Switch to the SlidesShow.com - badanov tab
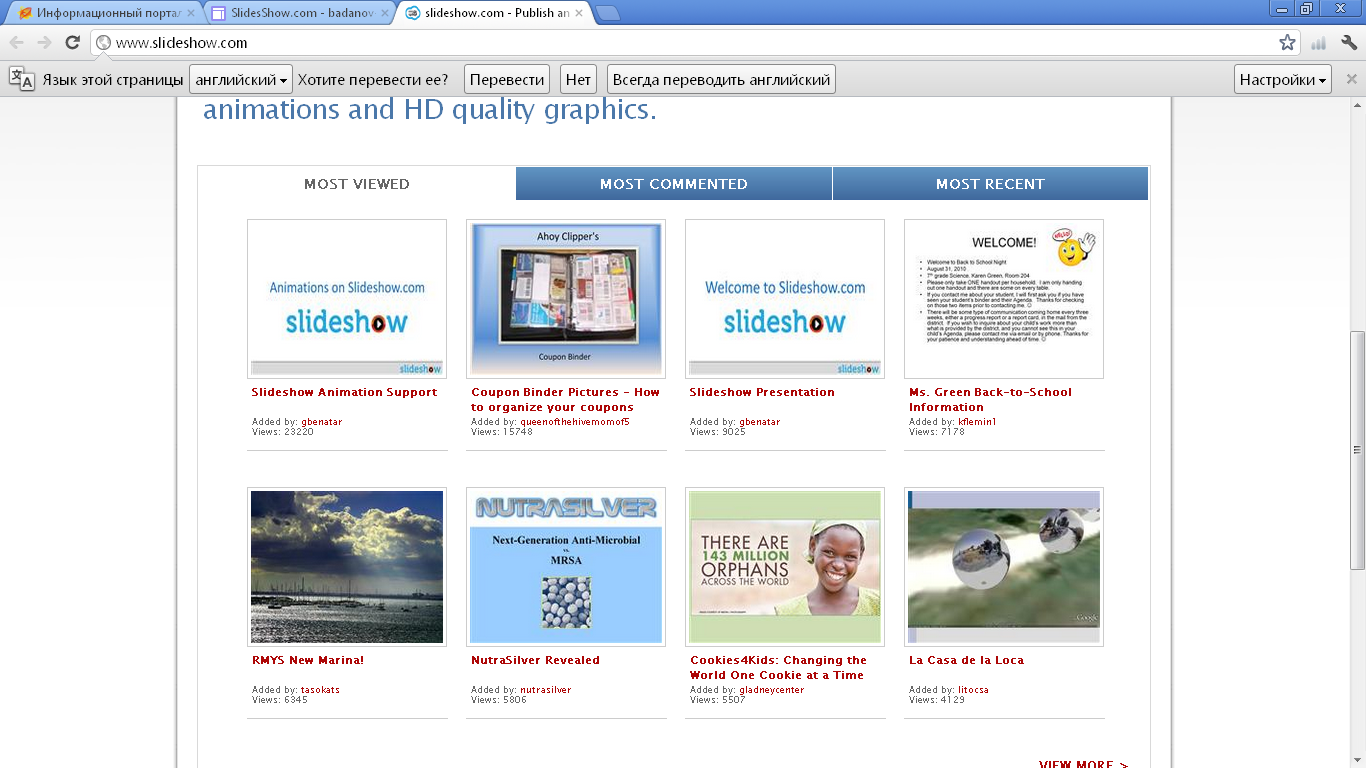Image resolution: width=1366 pixels, height=768 pixels. tap(300, 14)
